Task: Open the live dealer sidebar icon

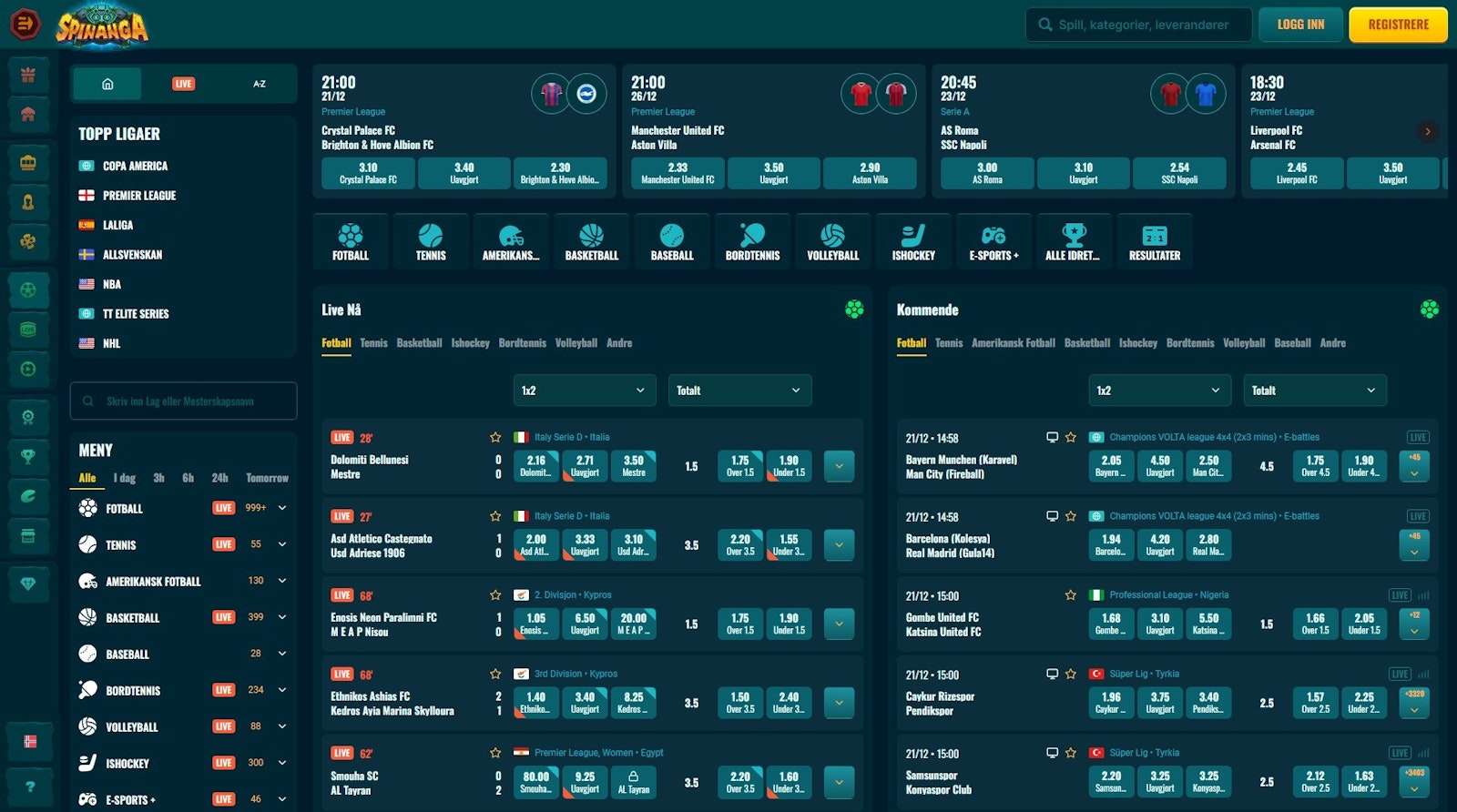Action: tap(28, 202)
